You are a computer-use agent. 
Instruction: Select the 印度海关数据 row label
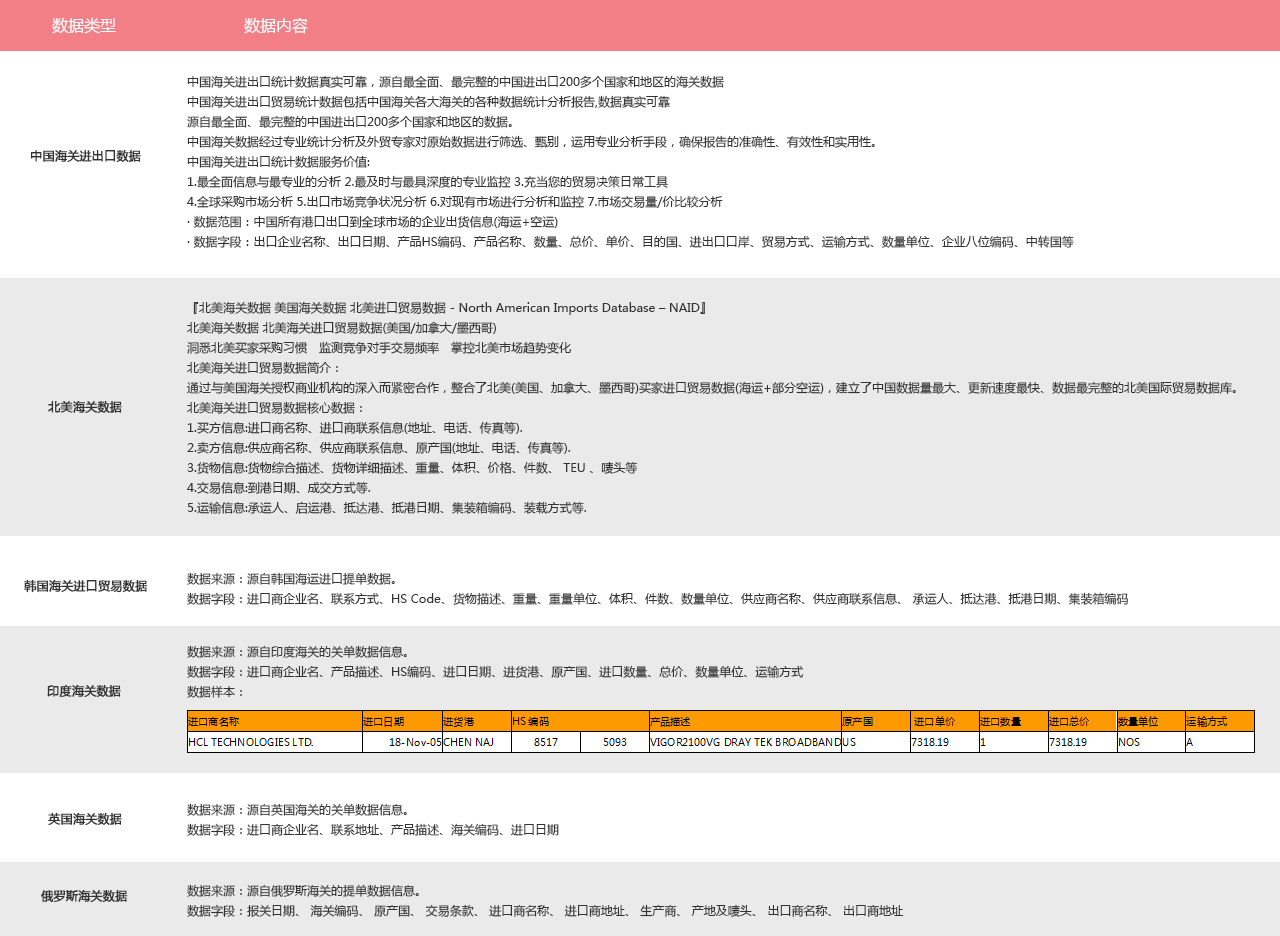pos(84,691)
